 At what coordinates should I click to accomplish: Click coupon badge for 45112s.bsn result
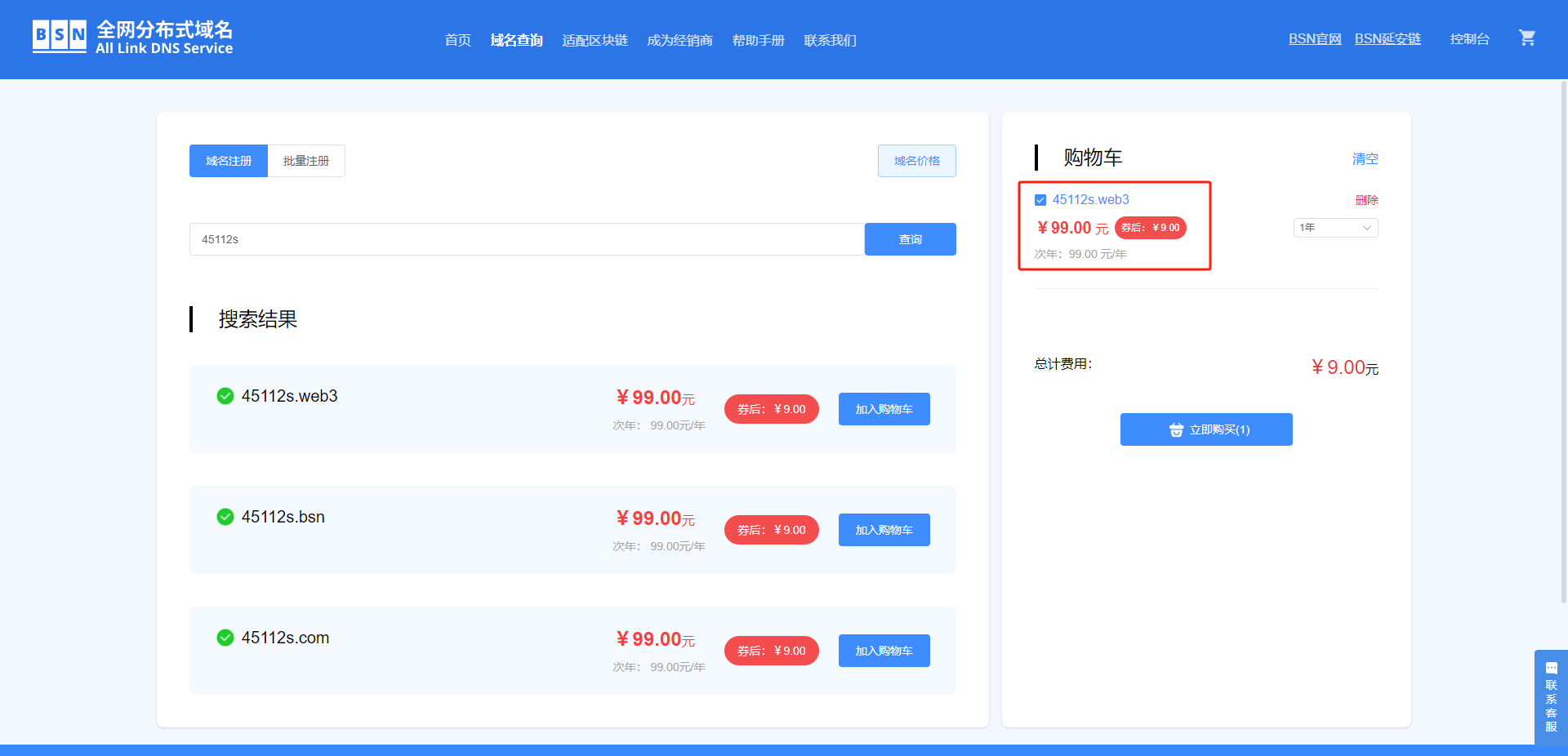click(772, 530)
